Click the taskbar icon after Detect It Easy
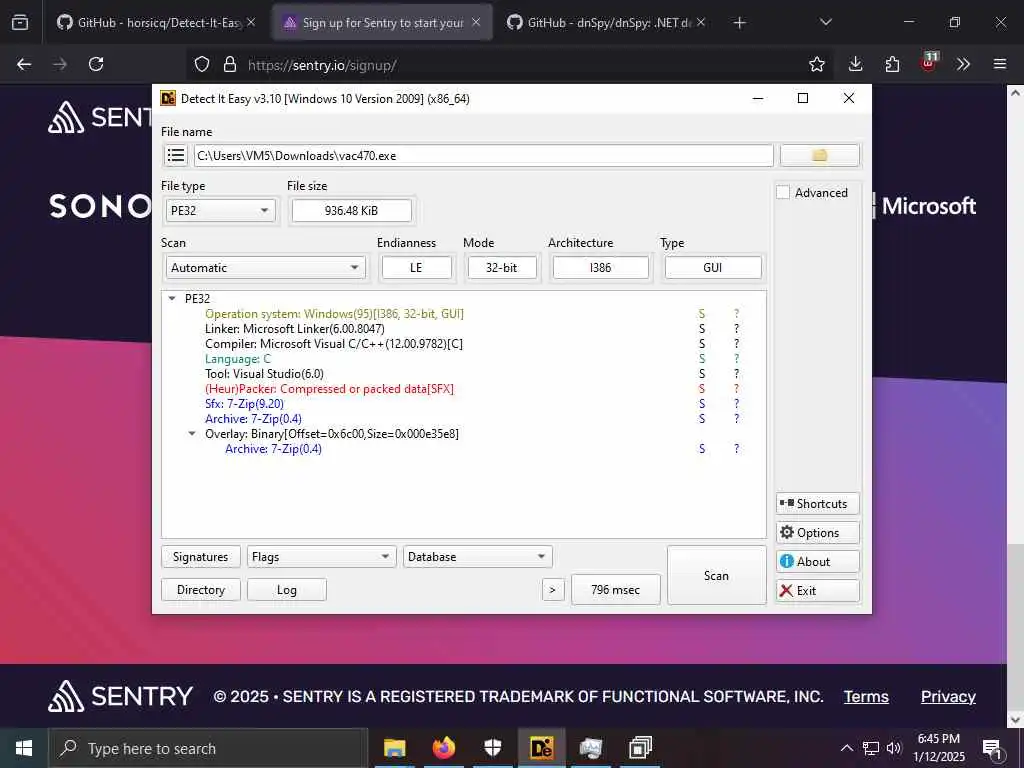This screenshot has width=1024, height=768. click(590, 748)
